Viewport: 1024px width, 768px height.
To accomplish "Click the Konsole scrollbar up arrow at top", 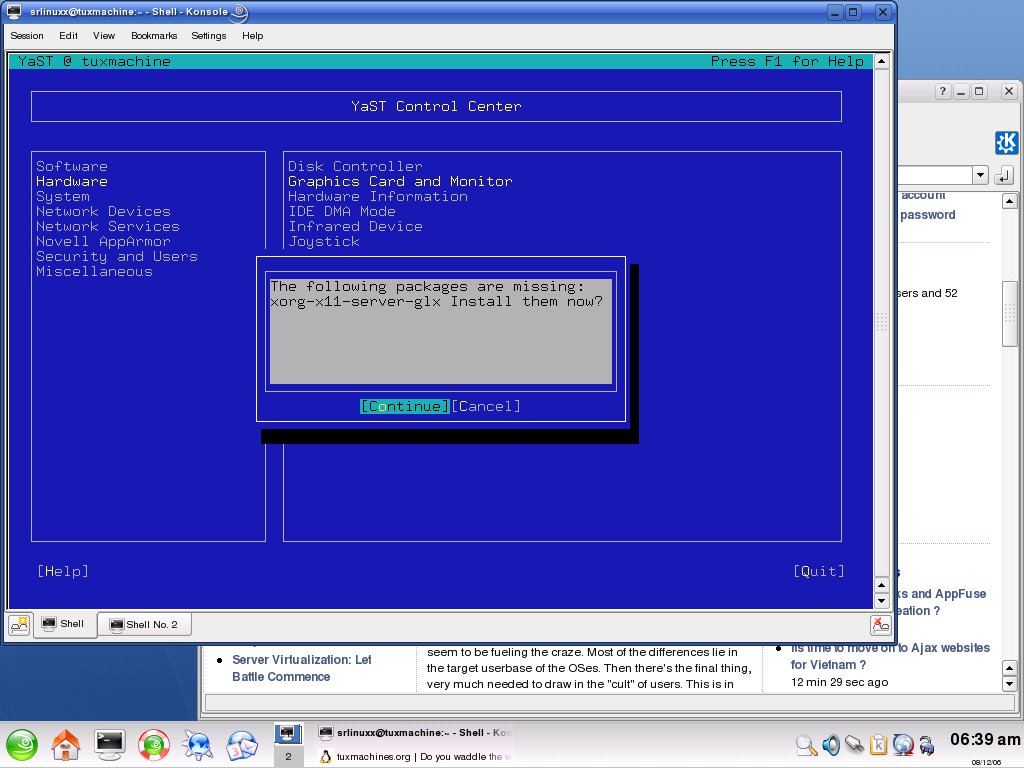I will click(x=882, y=61).
